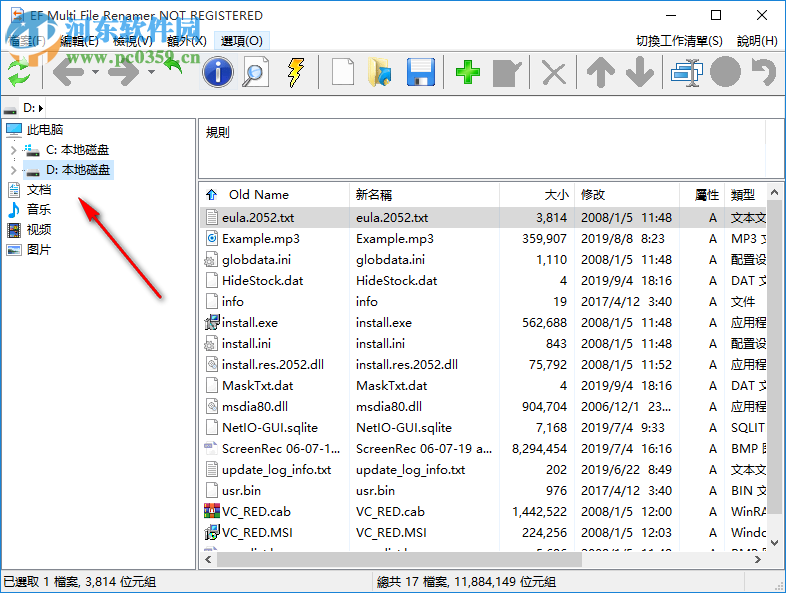Open the 額外(X) menu

pos(187,41)
